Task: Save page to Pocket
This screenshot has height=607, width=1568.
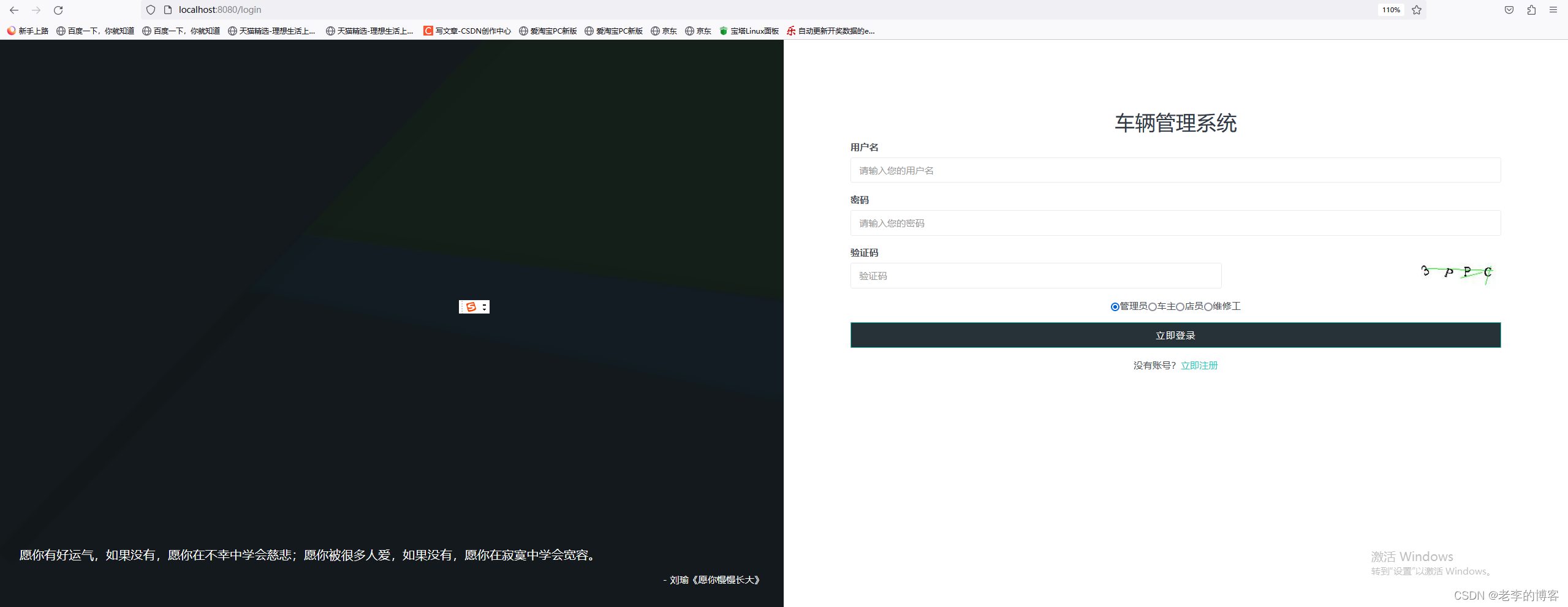Action: 1509,10
